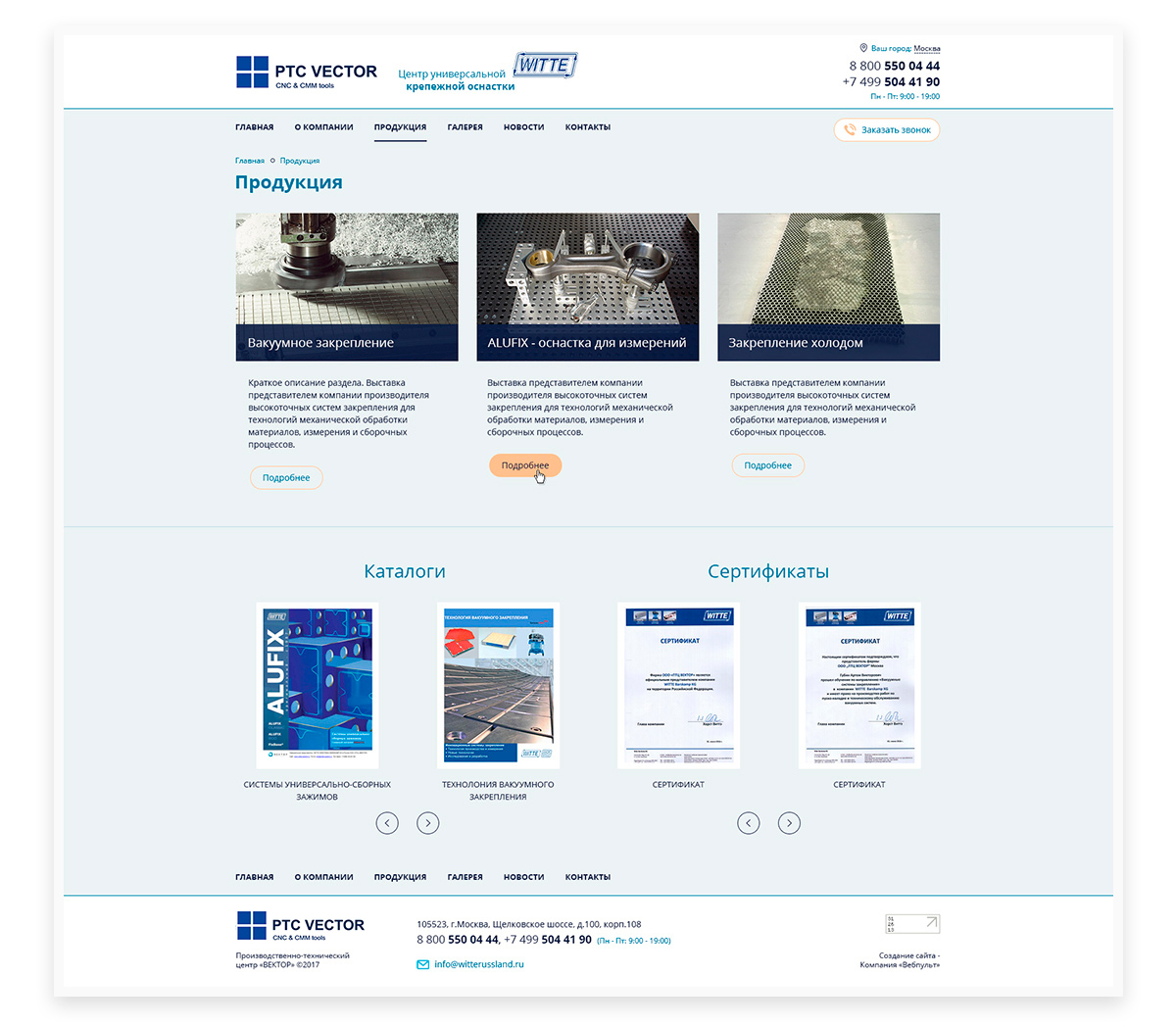The height and width of the screenshot is (1026, 1176).
Task: Click the WITTE logo in header
Action: point(545,65)
